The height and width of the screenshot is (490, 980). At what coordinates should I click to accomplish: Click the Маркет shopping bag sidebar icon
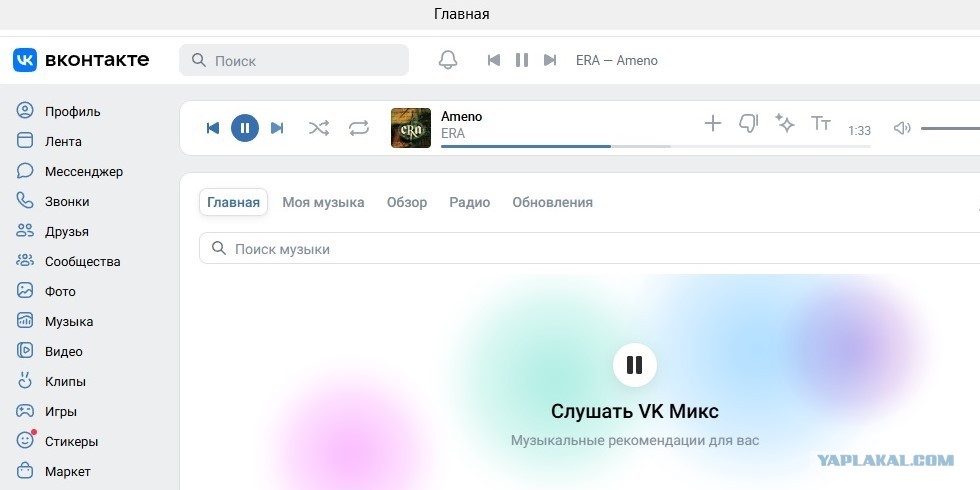point(25,470)
